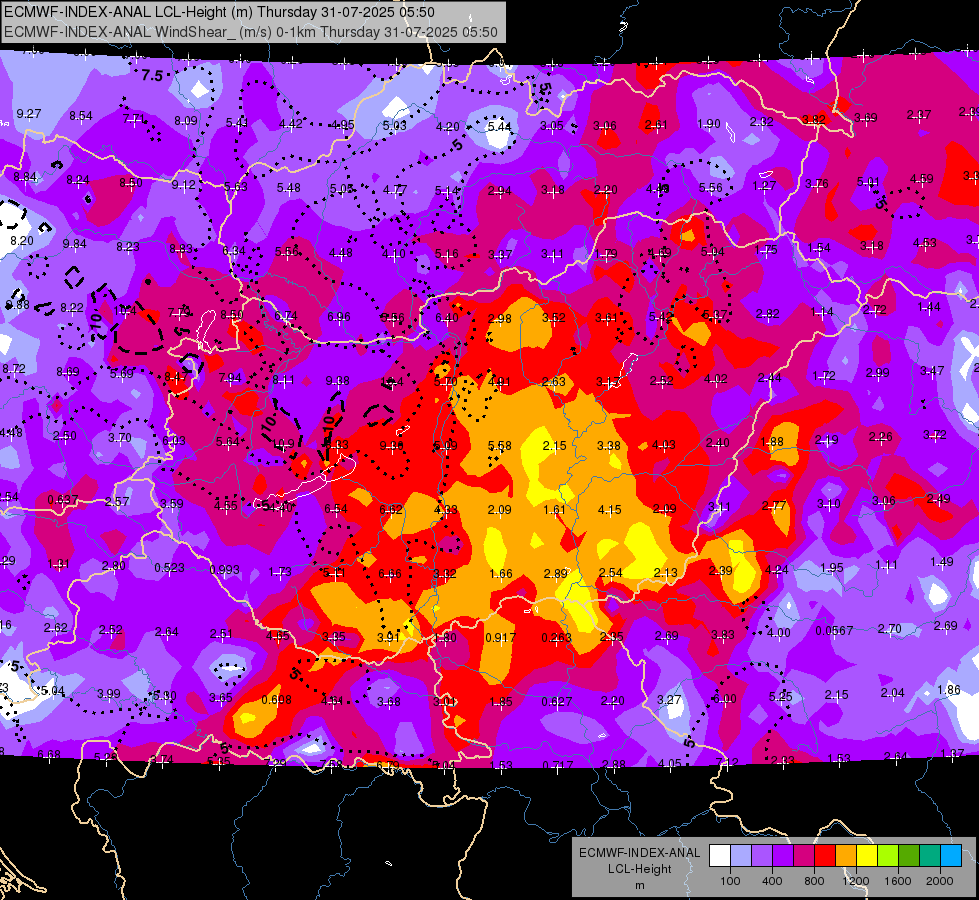The height and width of the screenshot is (900, 979).
Task: Click the lime yellow-green legend swatch
Action: (x=888, y=856)
